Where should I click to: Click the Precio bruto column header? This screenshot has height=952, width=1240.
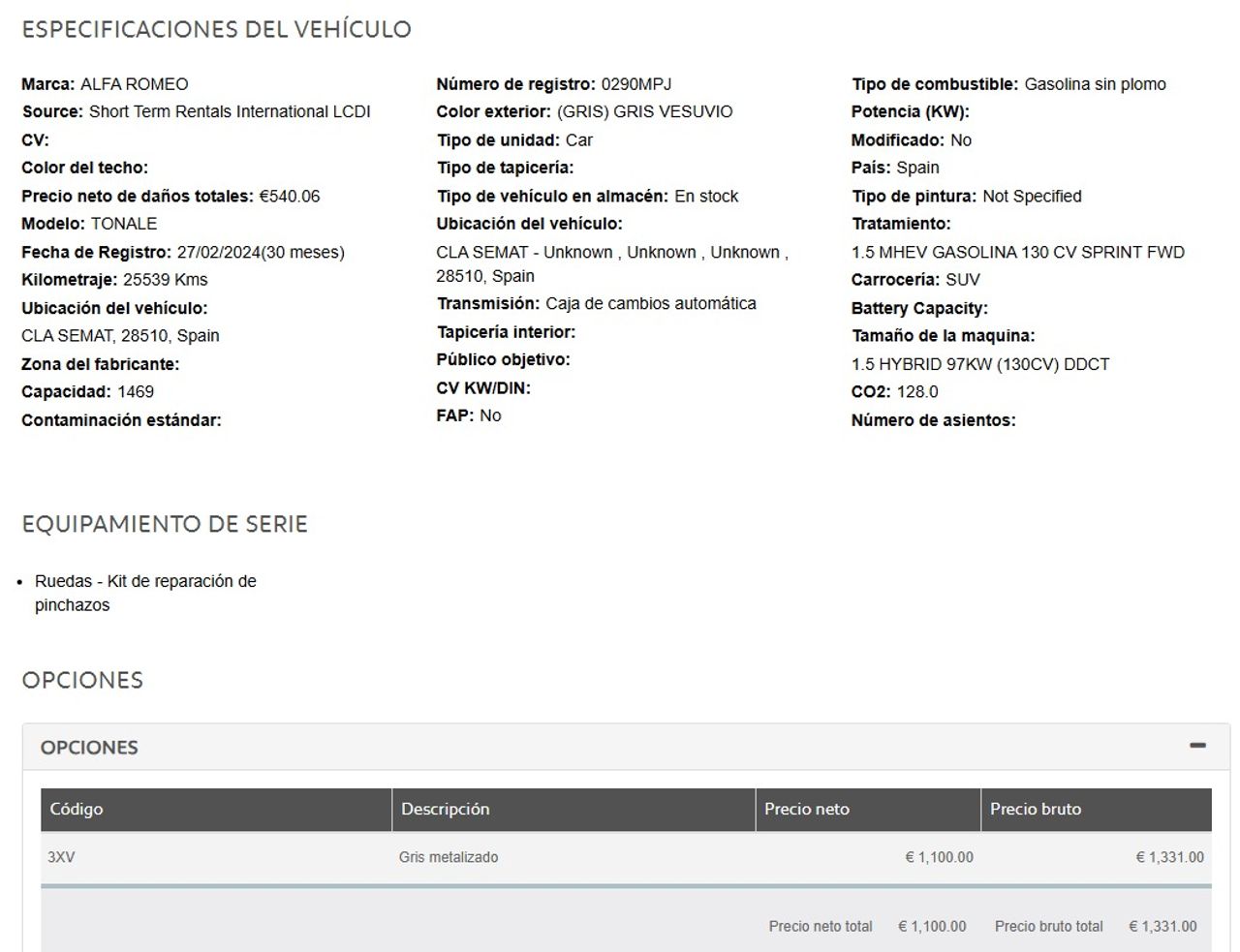pyautogui.click(x=1097, y=809)
